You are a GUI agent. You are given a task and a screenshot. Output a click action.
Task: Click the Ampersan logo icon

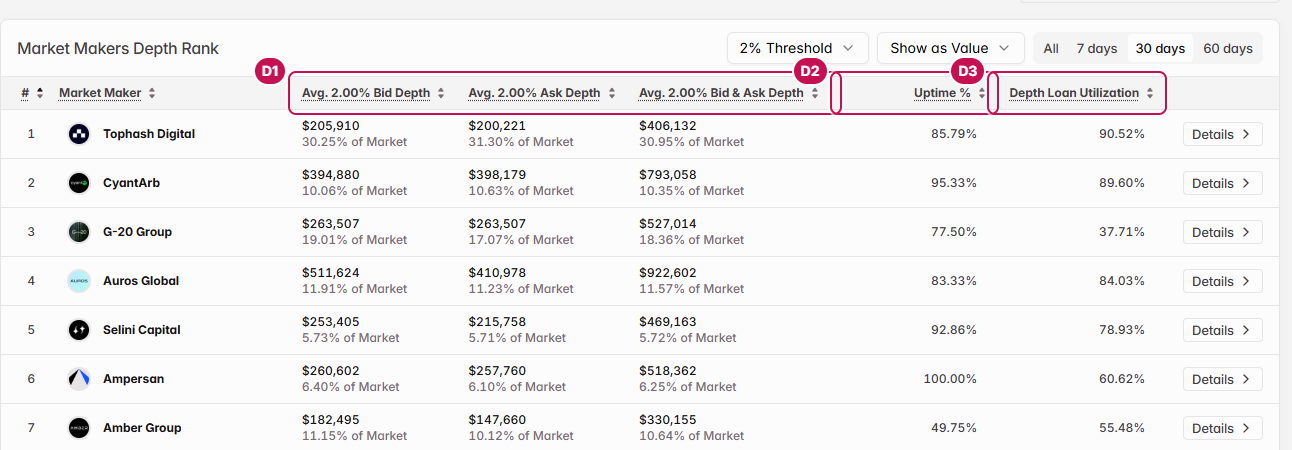coord(79,379)
